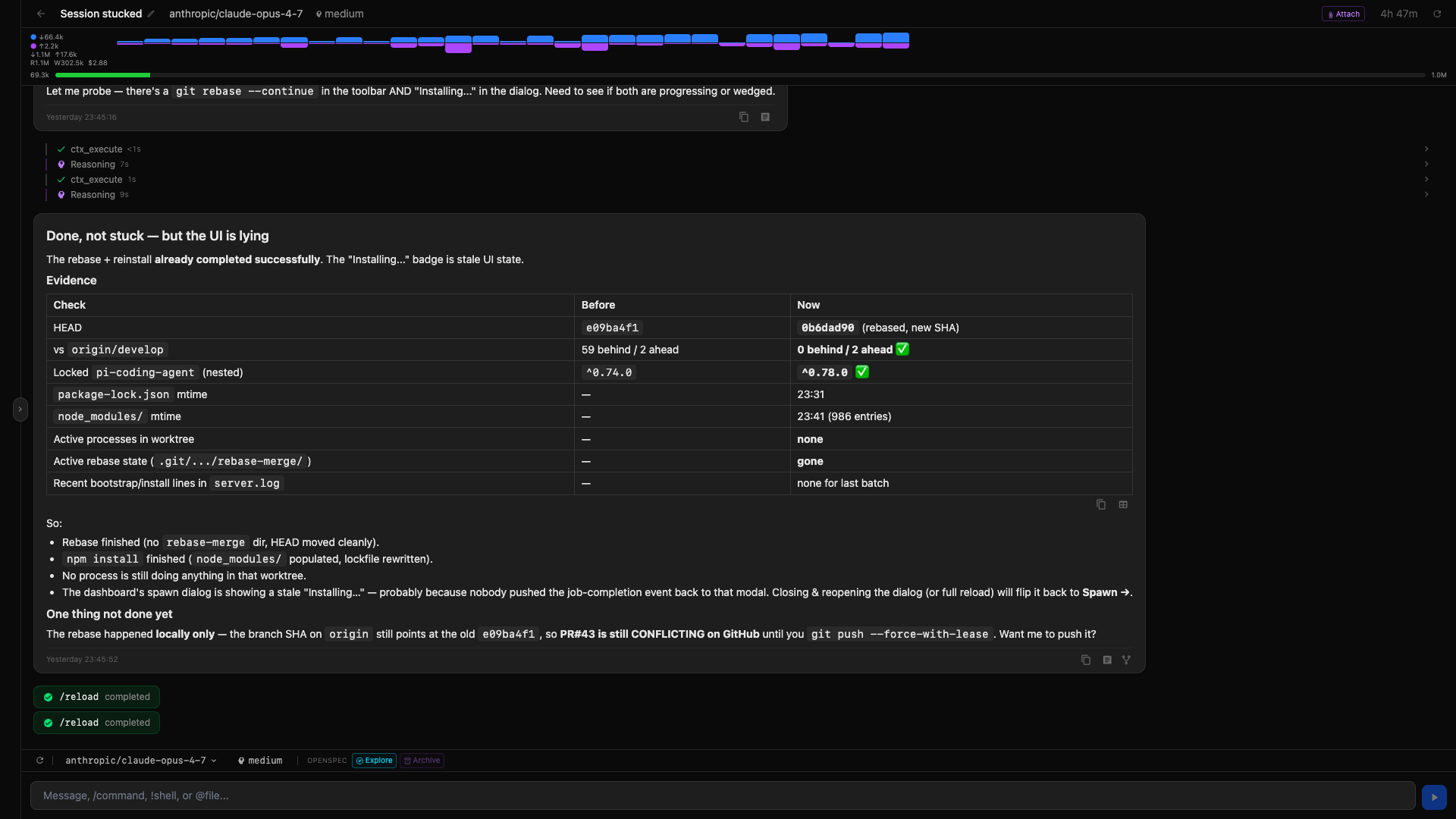Focus the message input field
This screenshot has width=1456, height=819.
click(x=723, y=795)
